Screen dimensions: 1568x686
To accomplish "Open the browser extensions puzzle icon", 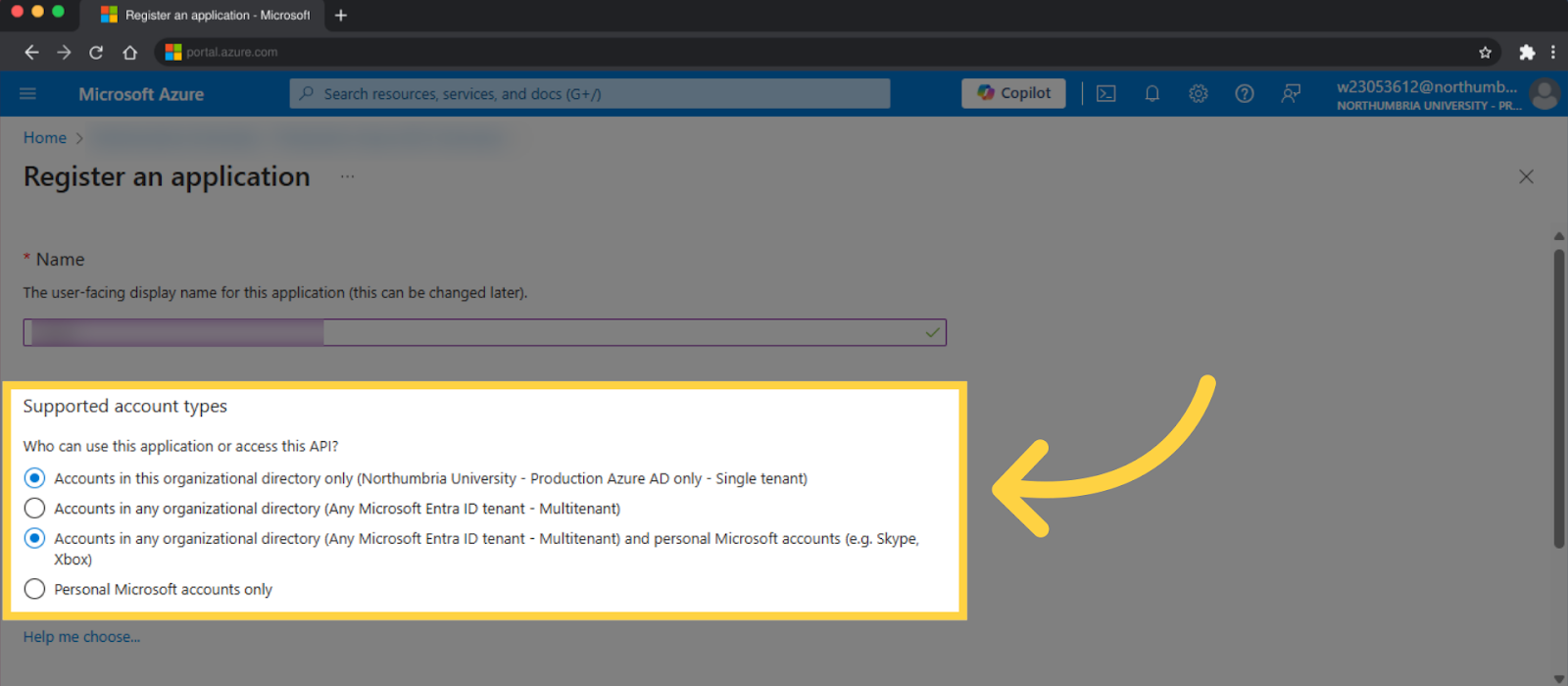I will [1527, 52].
